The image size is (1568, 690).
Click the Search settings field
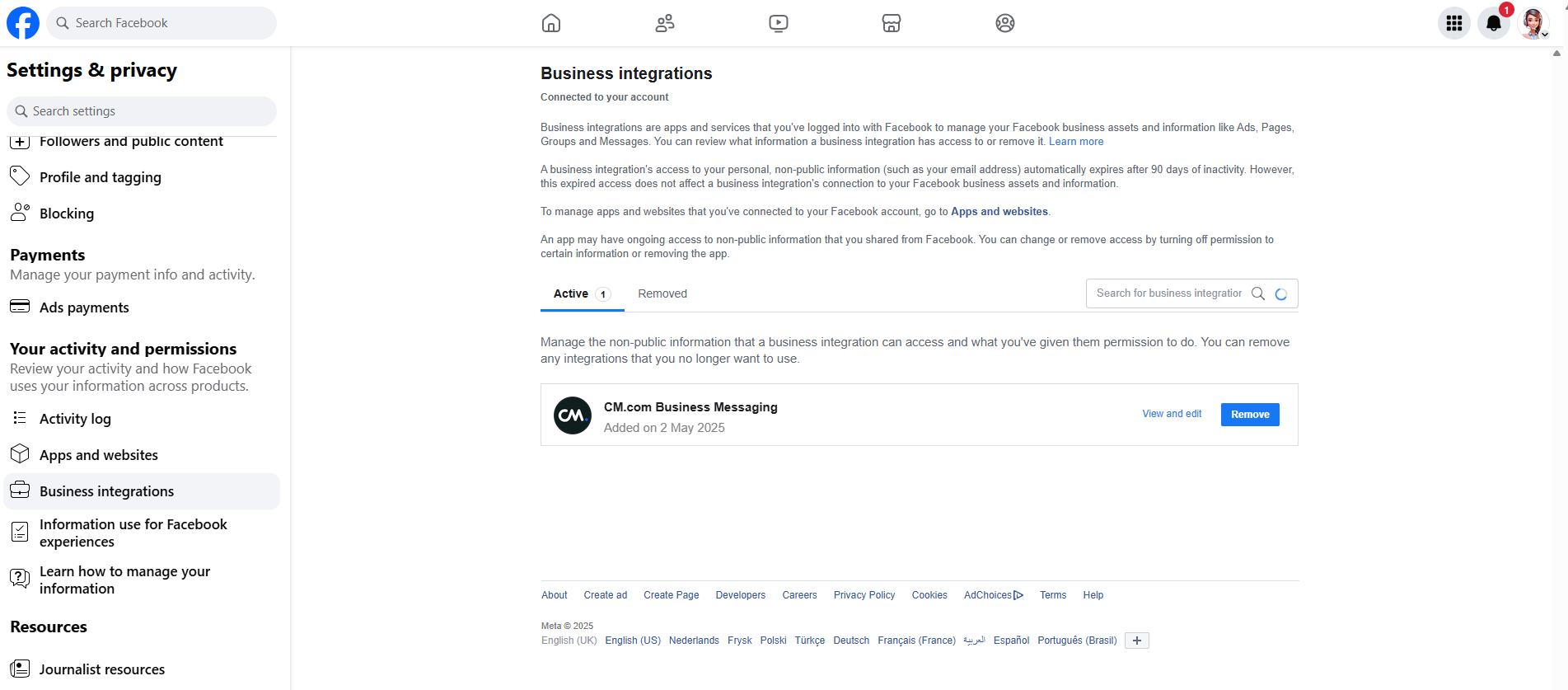click(142, 111)
